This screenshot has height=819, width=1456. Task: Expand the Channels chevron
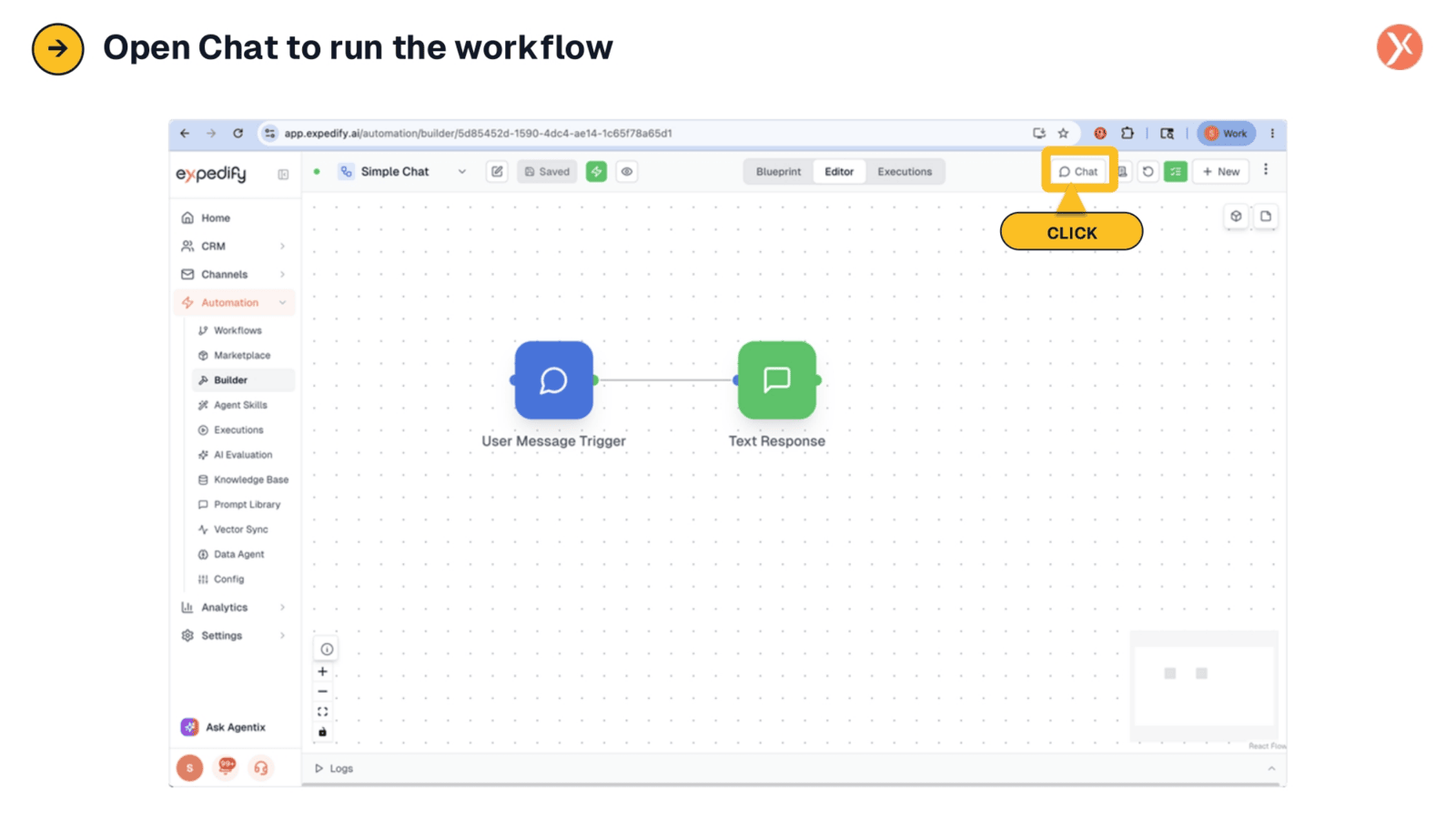[282, 275]
